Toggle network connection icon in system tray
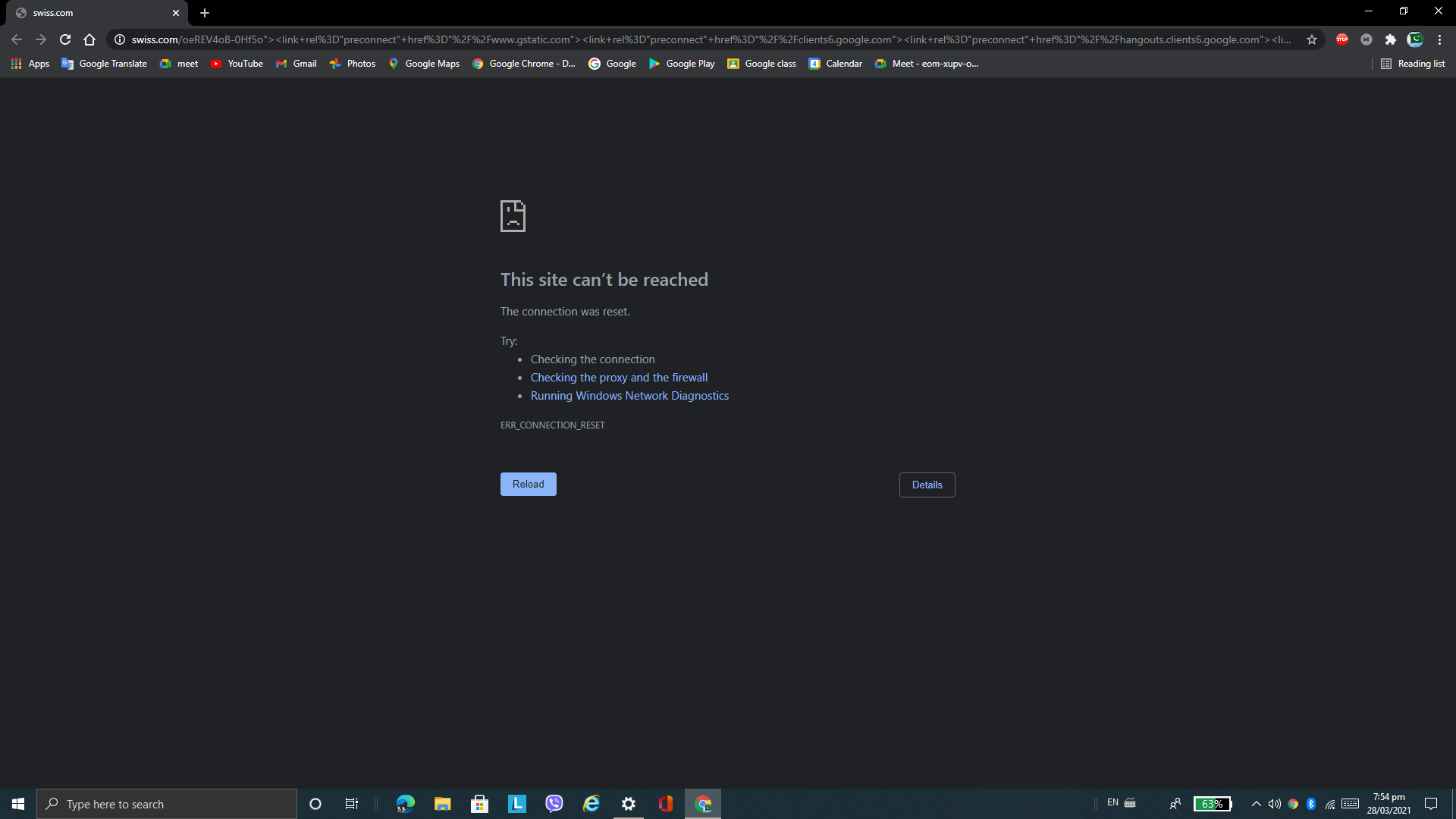Viewport: 1456px width, 819px height. 1331,803
